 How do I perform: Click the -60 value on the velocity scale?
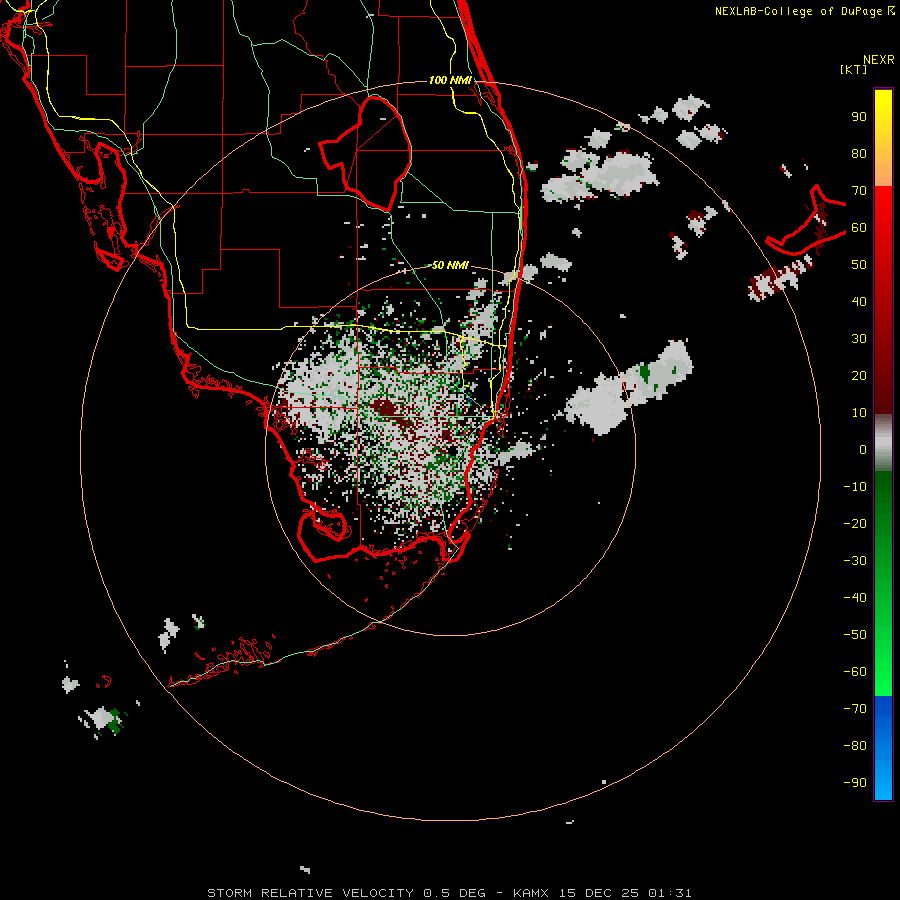[855, 672]
